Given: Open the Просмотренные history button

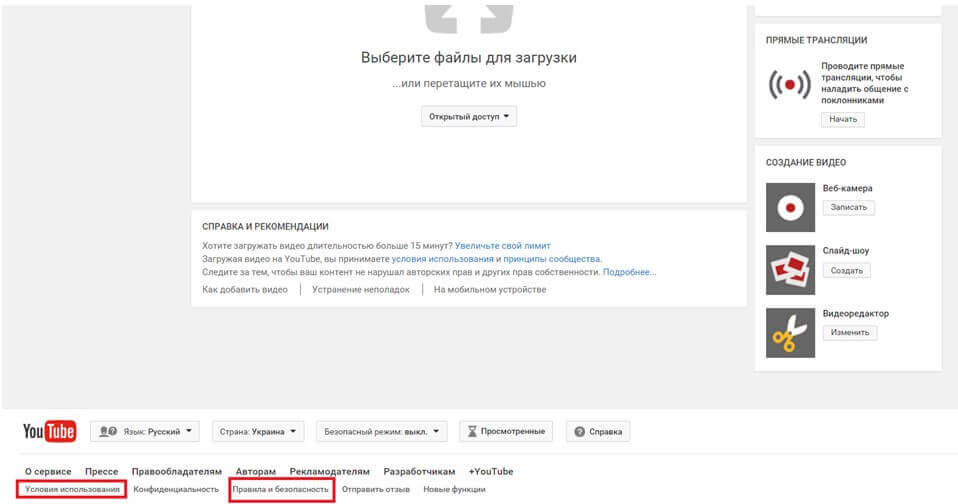Looking at the screenshot, I should click(x=506, y=431).
